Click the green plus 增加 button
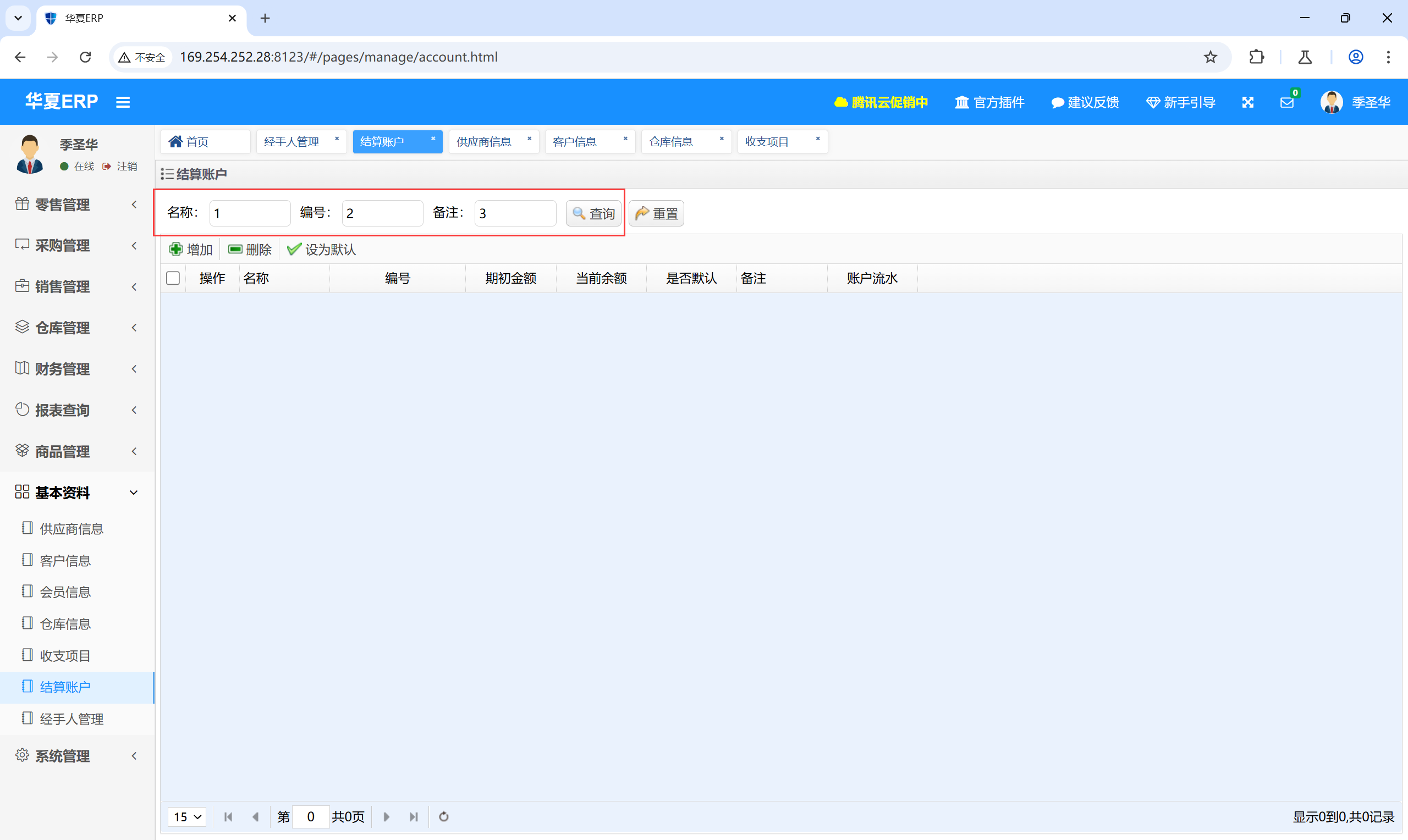1408x840 pixels. pos(191,250)
